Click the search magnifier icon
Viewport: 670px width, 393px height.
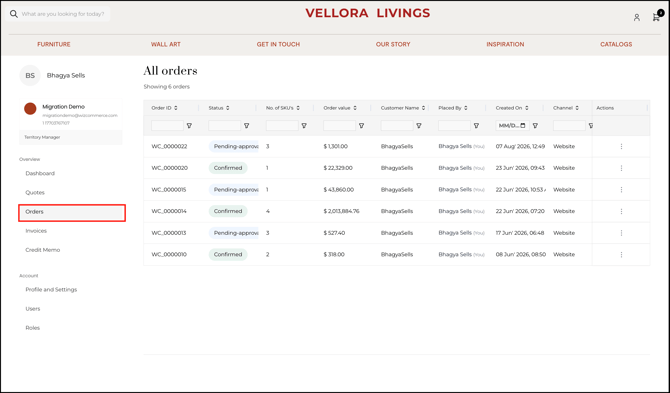point(14,14)
